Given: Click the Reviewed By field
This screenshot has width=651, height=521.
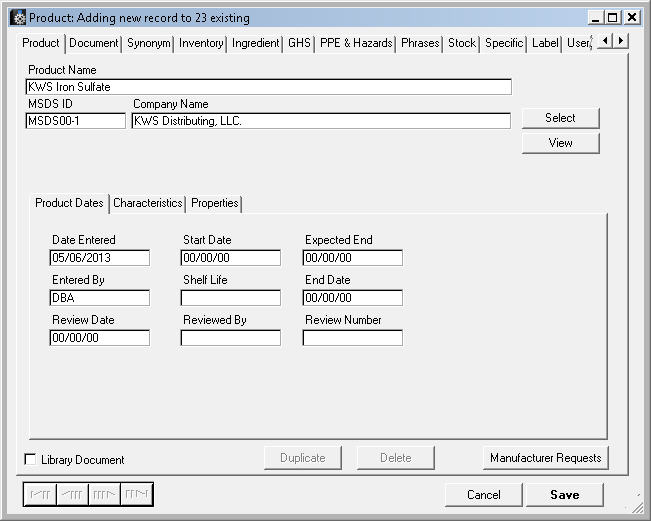Looking at the screenshot, I should click(230, 338).
